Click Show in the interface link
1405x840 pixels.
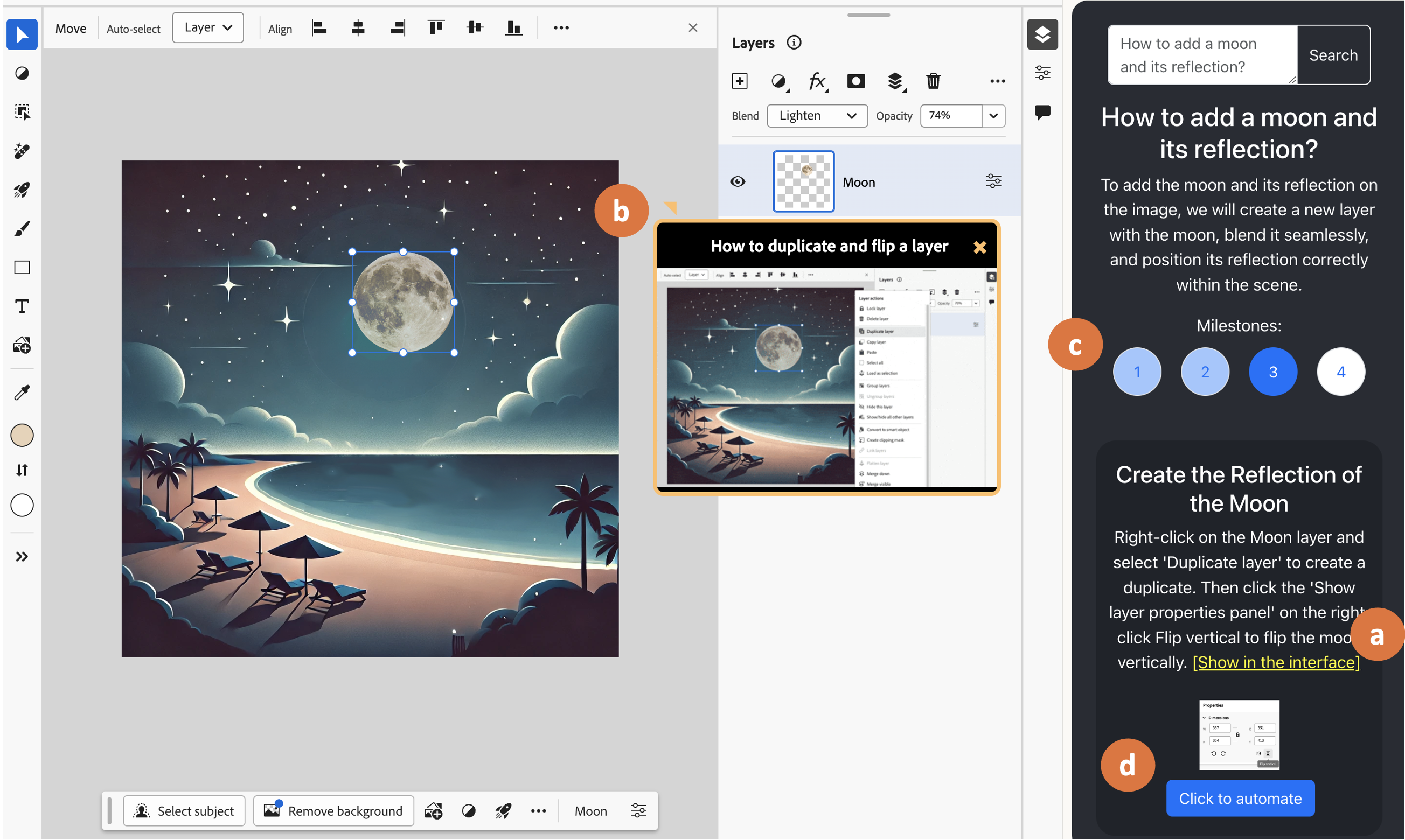(x=1276, y=662)
